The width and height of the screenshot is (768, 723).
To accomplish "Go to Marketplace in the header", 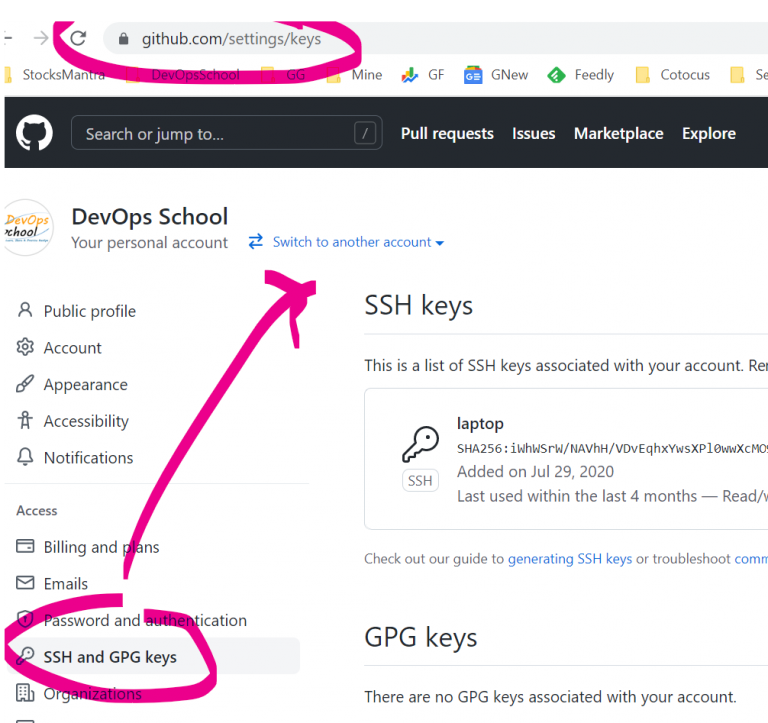I will click(x=618, y=133).
